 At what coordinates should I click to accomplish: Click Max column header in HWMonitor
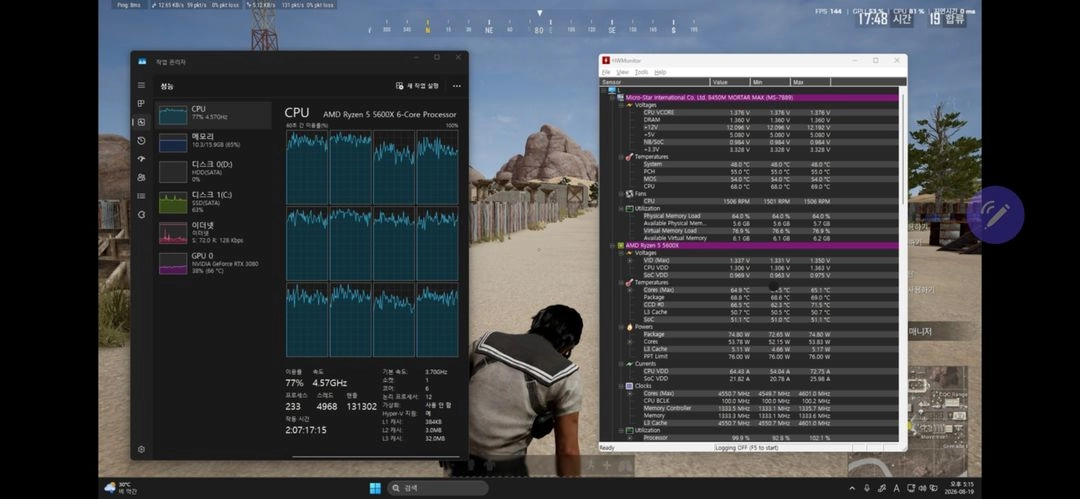click(811, 82)
